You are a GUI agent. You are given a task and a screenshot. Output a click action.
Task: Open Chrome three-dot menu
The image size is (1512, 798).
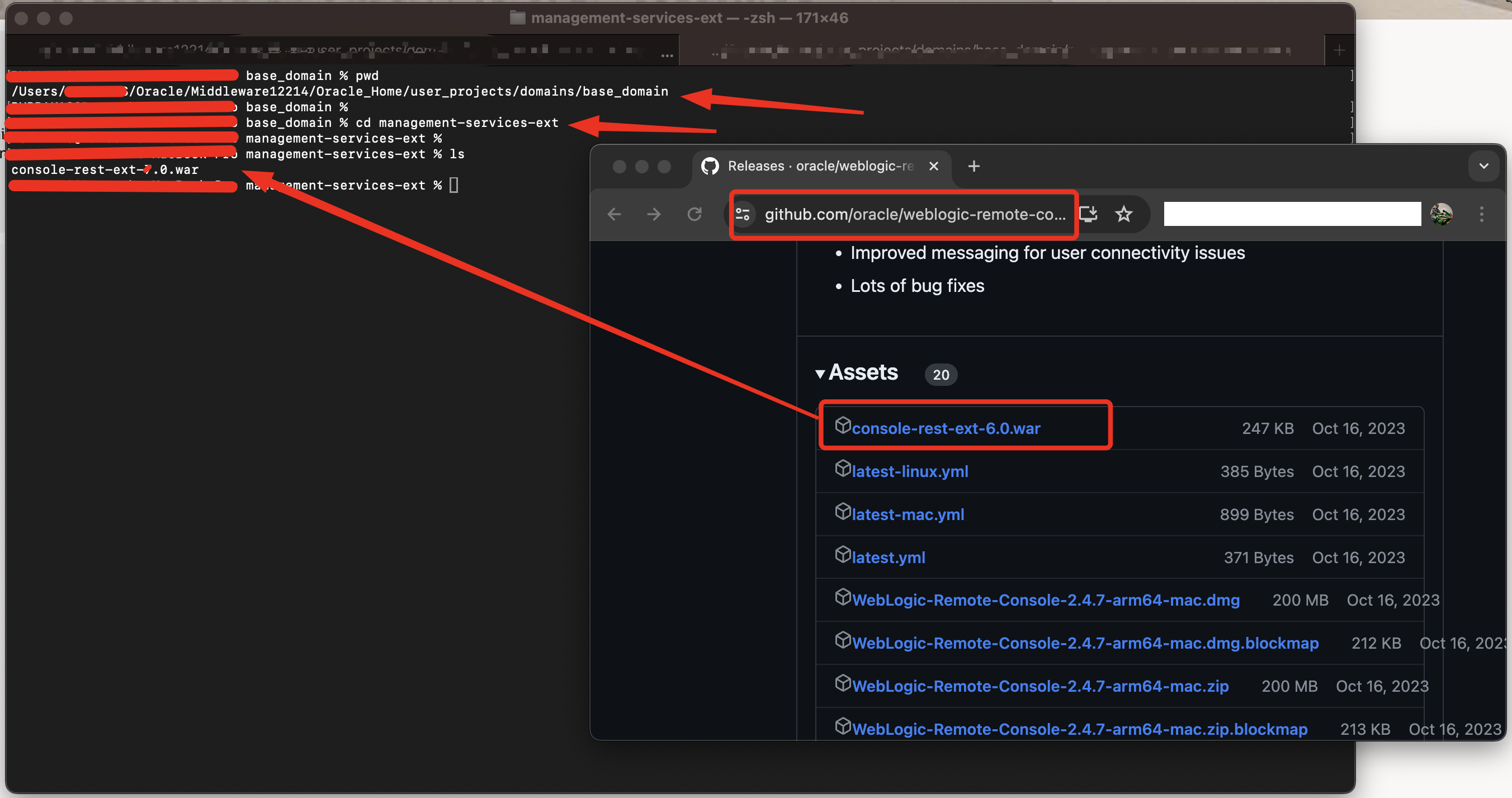[1481, 214]
